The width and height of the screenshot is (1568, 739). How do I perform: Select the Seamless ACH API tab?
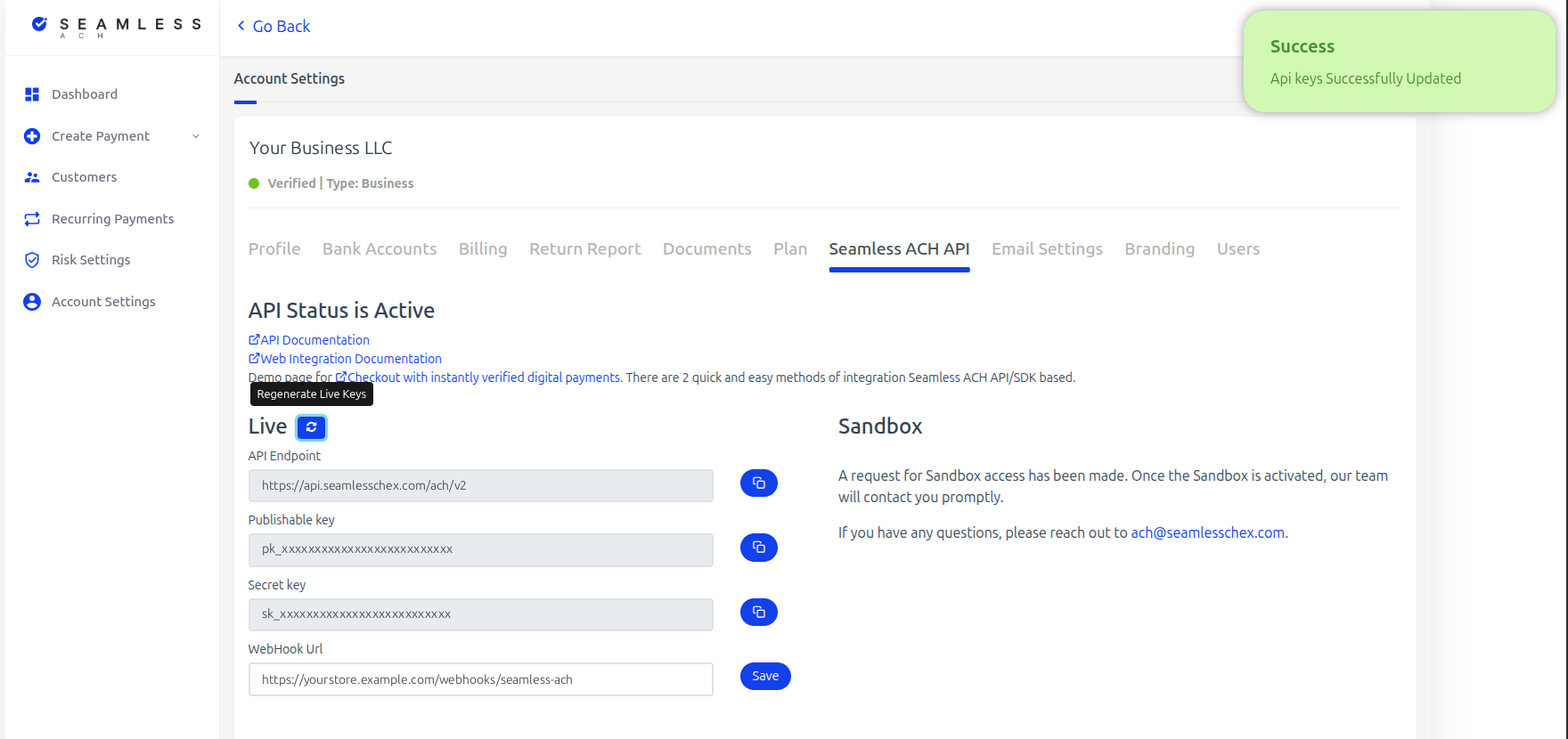(900, 249)
